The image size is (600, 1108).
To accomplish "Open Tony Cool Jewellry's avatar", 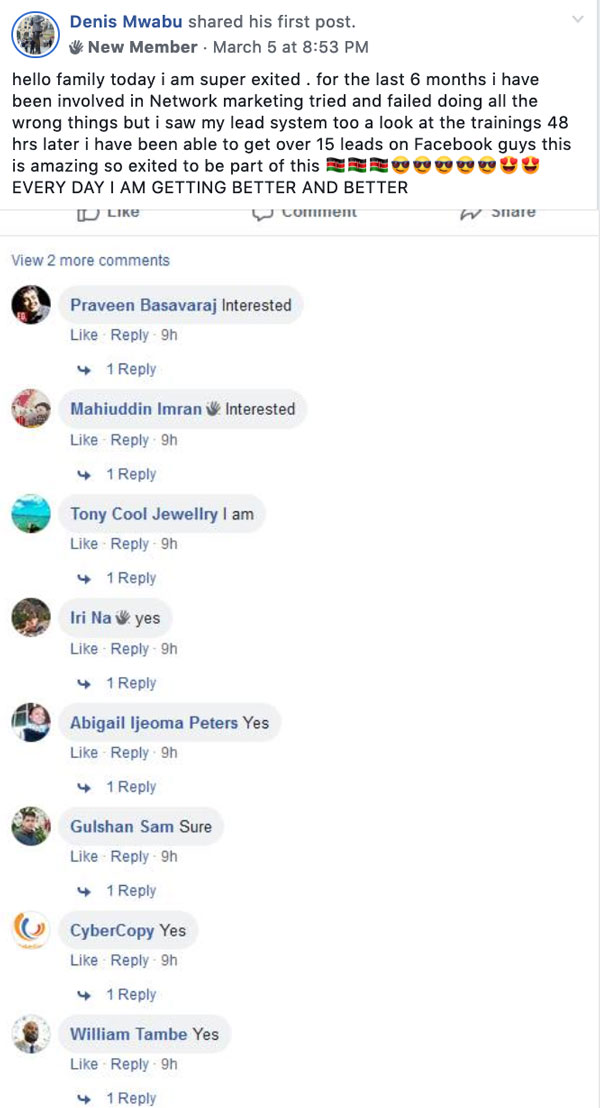I will pos(31,514).
